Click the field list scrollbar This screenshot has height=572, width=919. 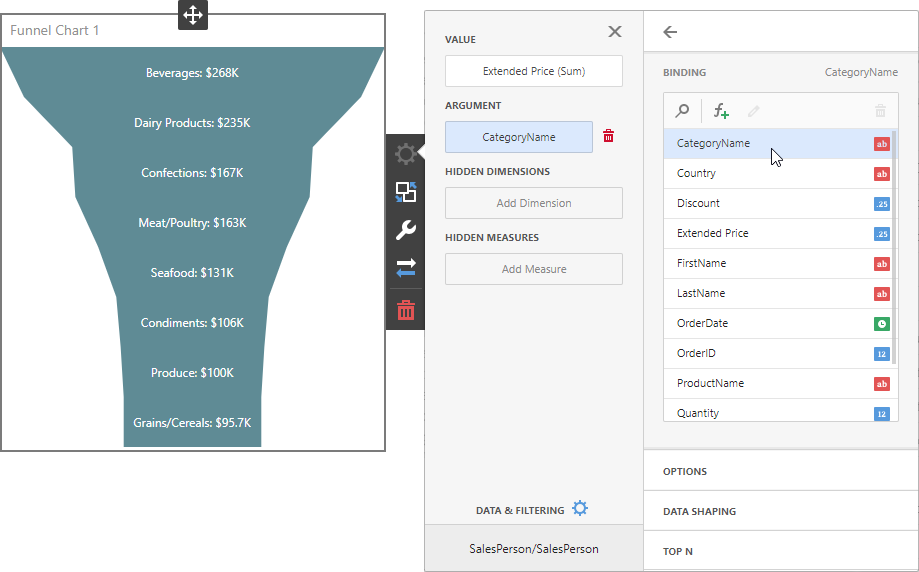(894, 247)
